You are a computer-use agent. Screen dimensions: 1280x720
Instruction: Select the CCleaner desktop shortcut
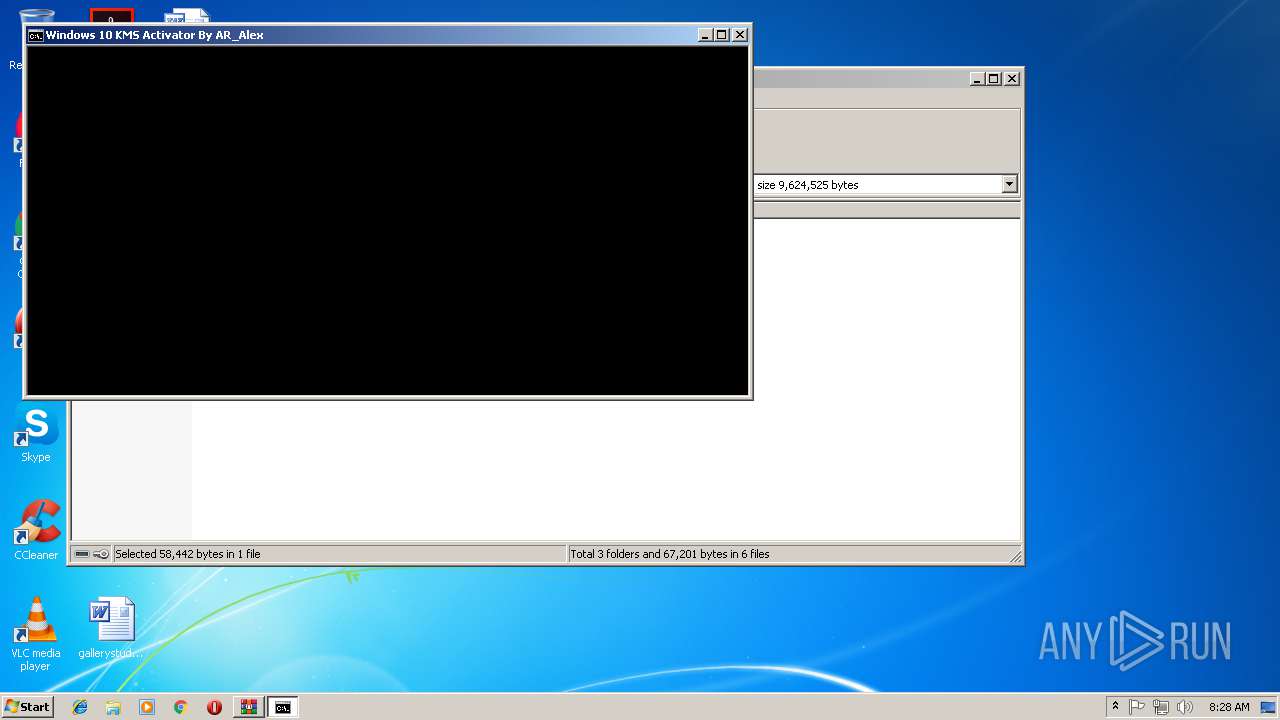pyautogui.click(x=36, y=532)
